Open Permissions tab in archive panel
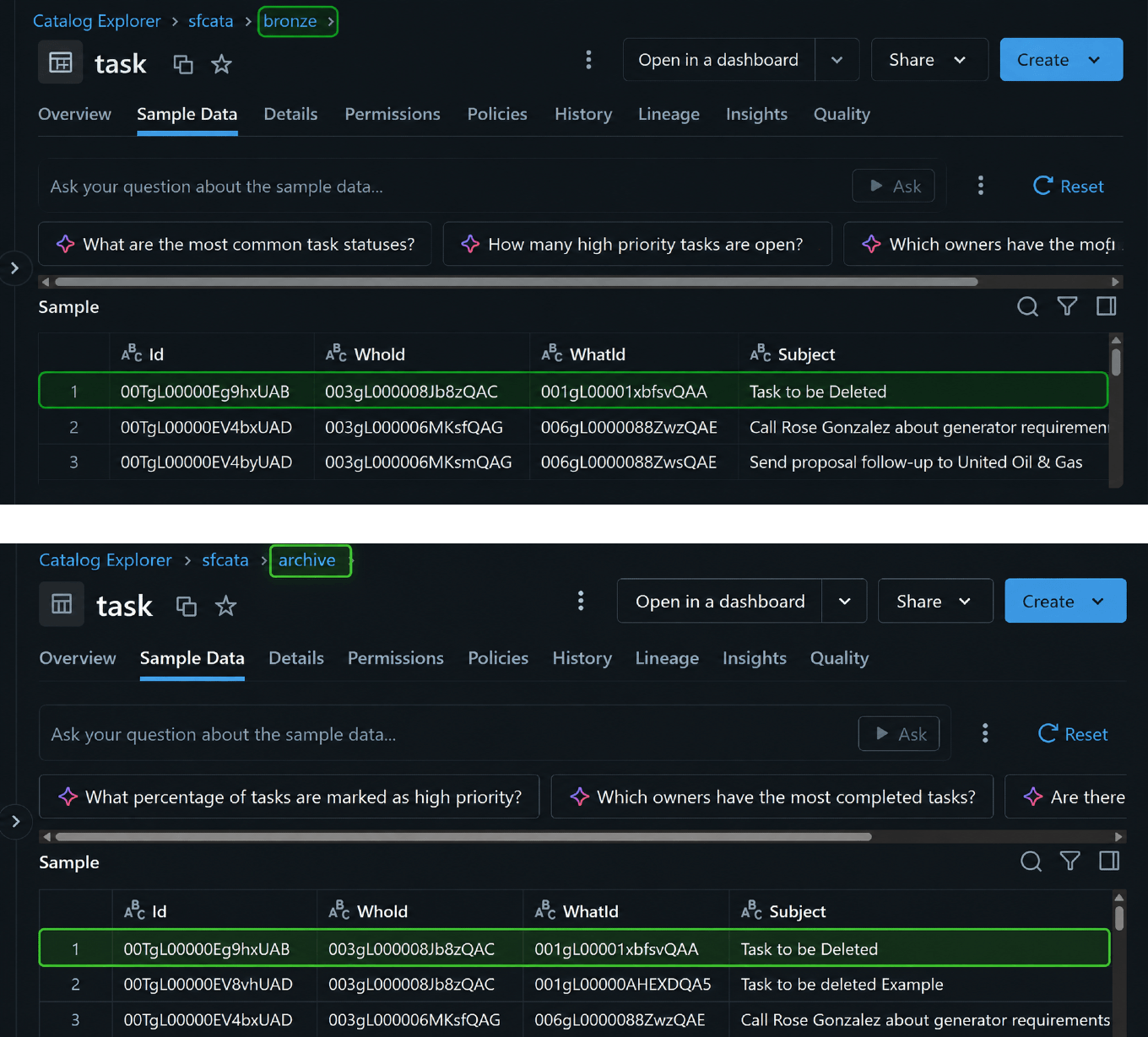The image size is (1148, 1037). point(395,658)
